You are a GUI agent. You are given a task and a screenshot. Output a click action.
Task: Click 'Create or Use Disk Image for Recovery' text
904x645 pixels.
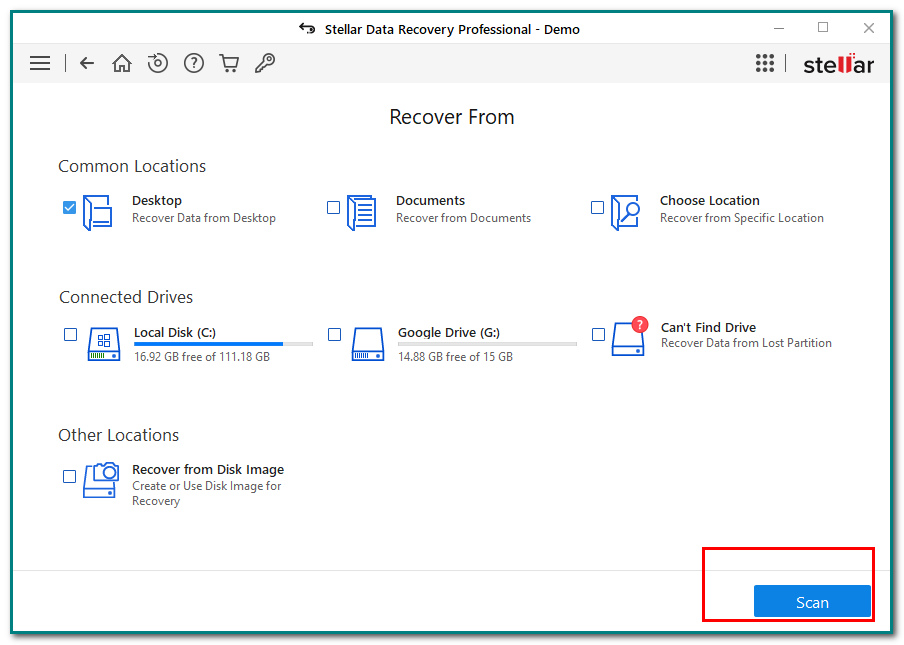coord(206,493)
